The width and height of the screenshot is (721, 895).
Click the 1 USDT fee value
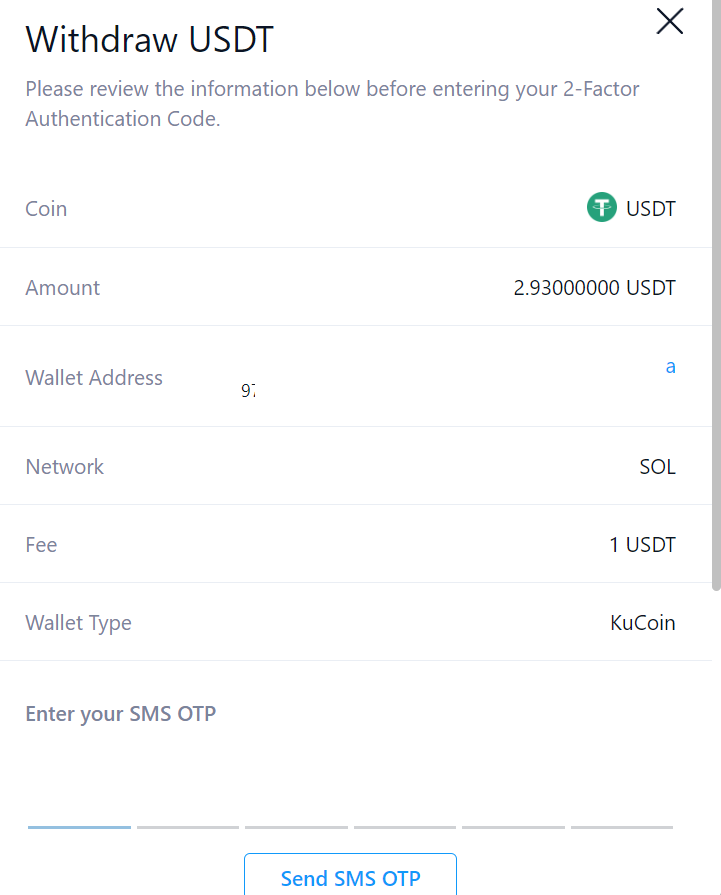[642, 545]
